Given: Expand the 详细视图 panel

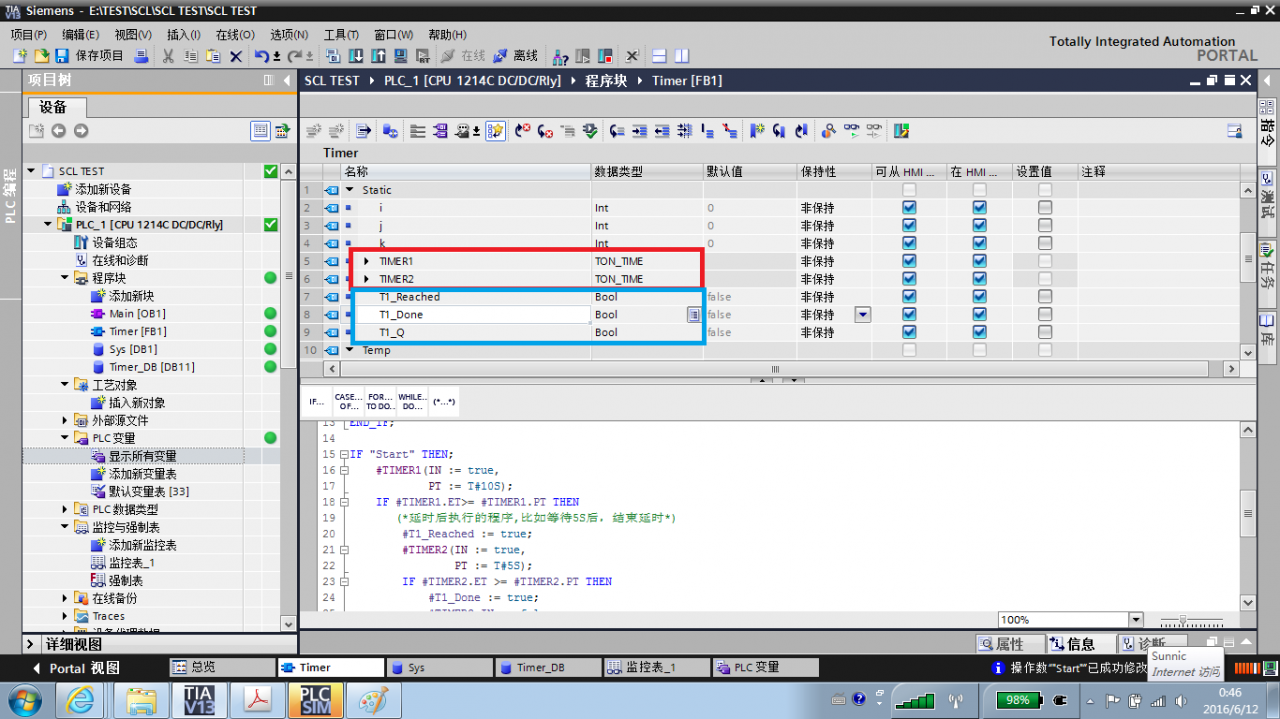Looking at the screenshot, I should pos(30,644).
